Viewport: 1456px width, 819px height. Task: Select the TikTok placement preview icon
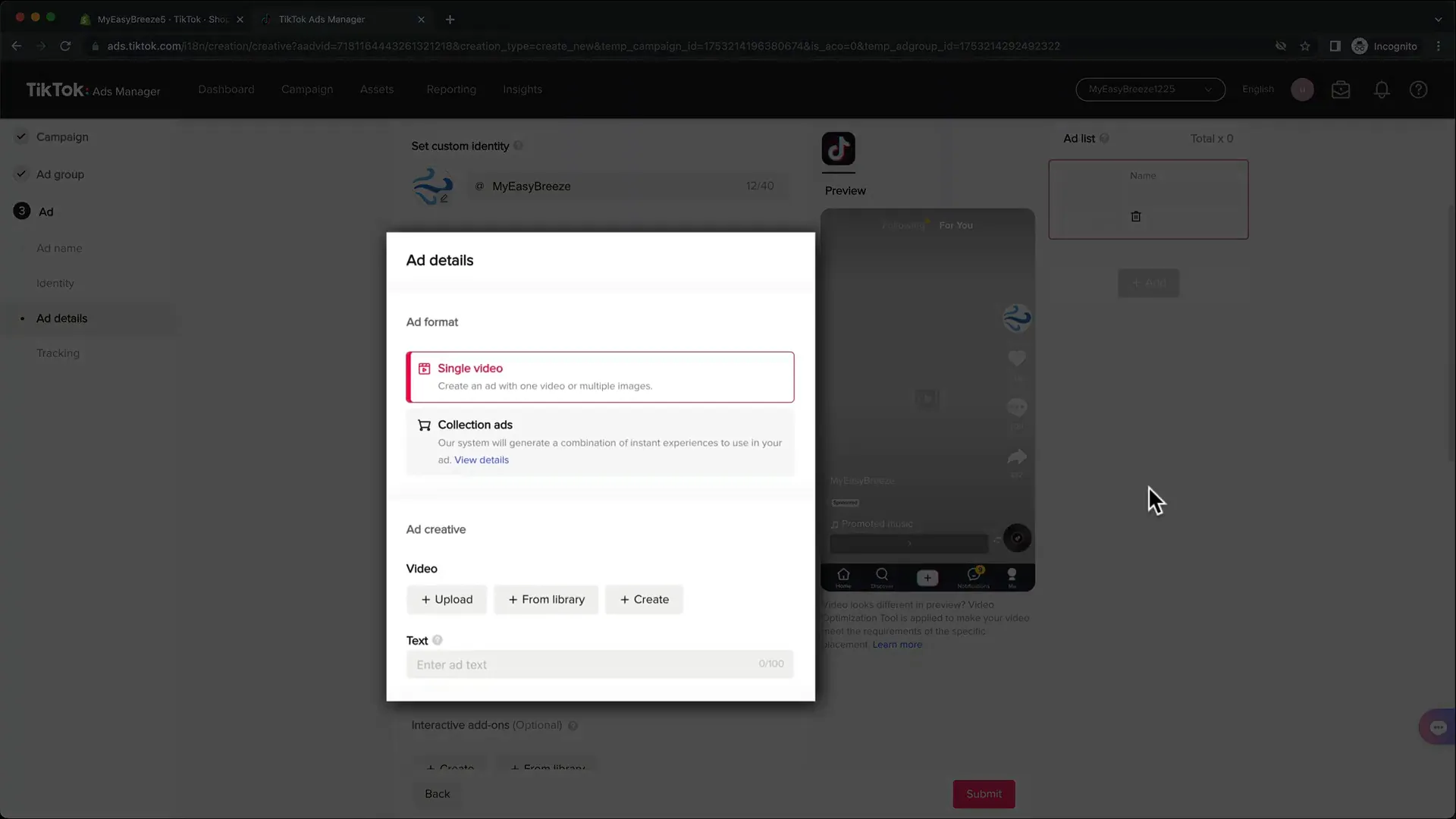click(838, 149)
